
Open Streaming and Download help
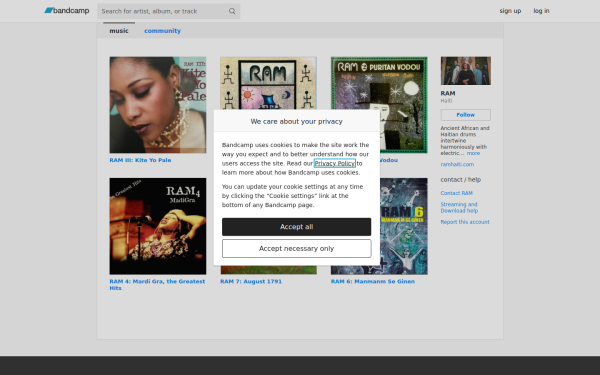coord(459,207)
